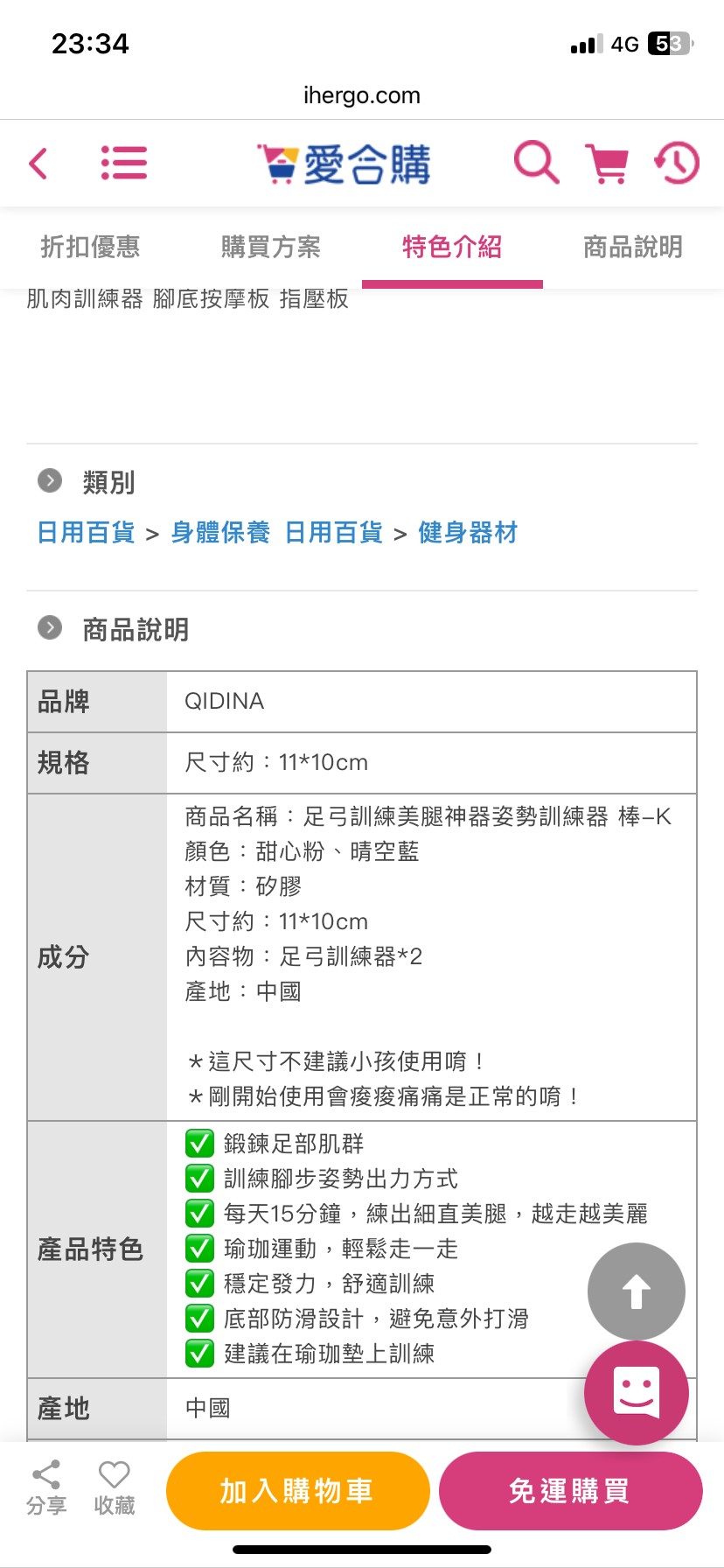The height and width of the screenshot is (1568, 724).
Task: Open the chat support smiley icon
Action: tap(637, 1393)
